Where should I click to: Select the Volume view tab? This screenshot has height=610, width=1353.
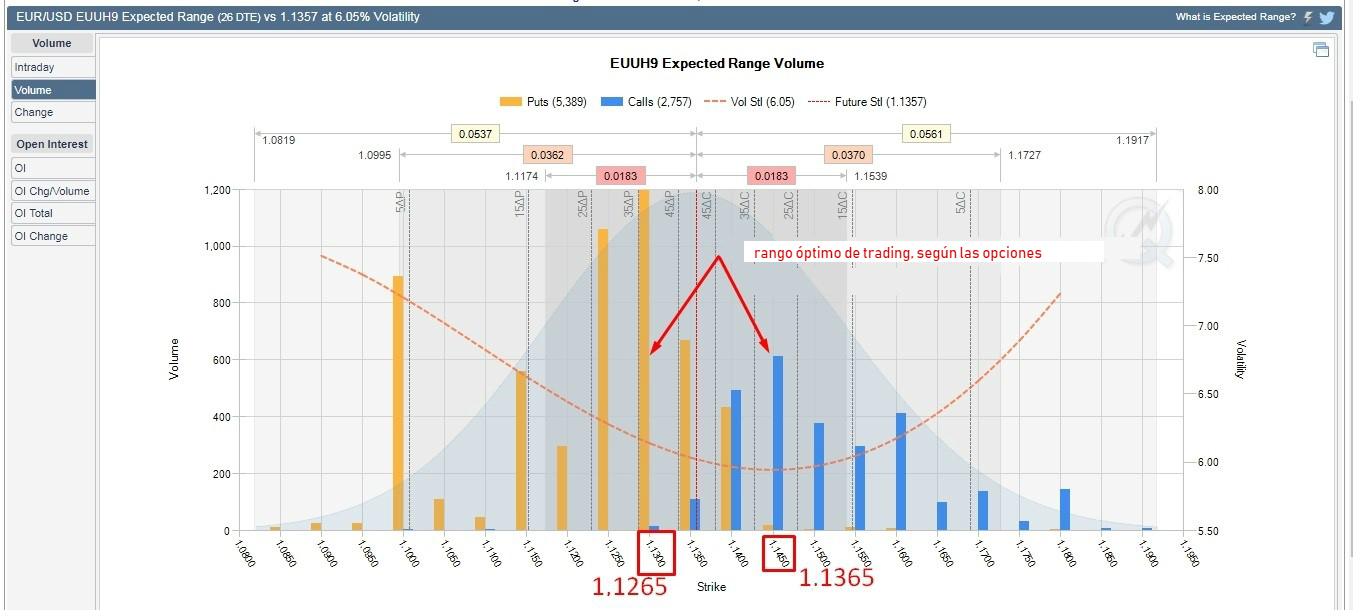(x=53, y=90)
